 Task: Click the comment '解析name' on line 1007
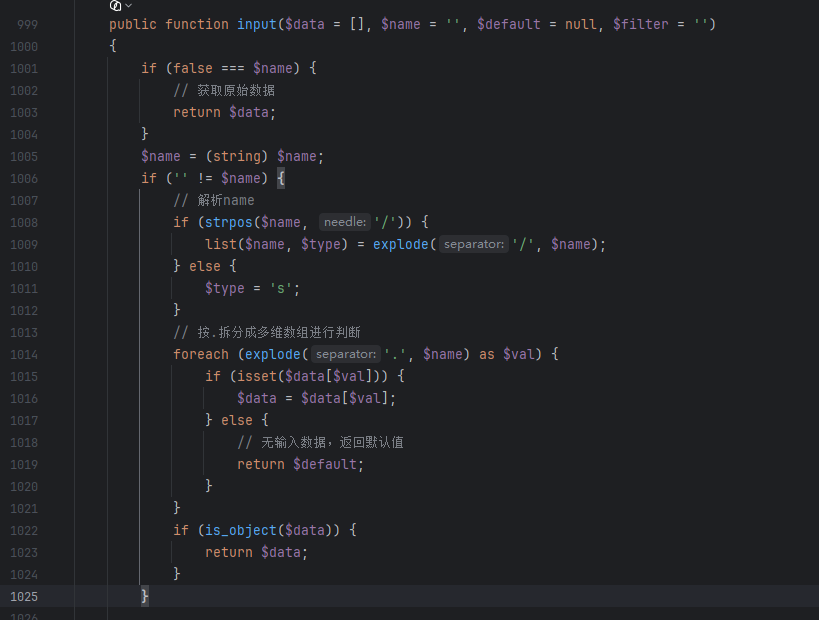pyautogui.click(x=226, y=200)
